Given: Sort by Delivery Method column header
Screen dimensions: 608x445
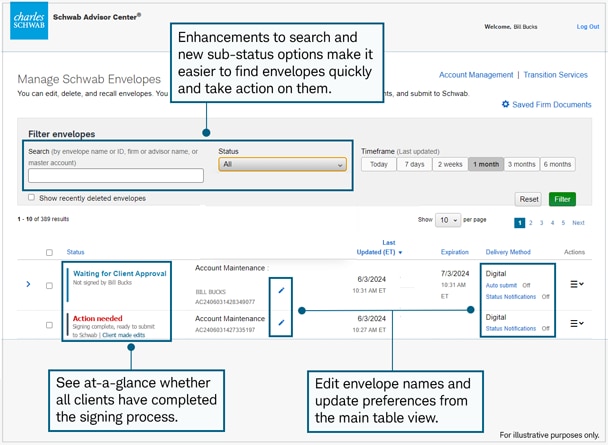Looking at the screenshot, I should (x=508, y=252).
